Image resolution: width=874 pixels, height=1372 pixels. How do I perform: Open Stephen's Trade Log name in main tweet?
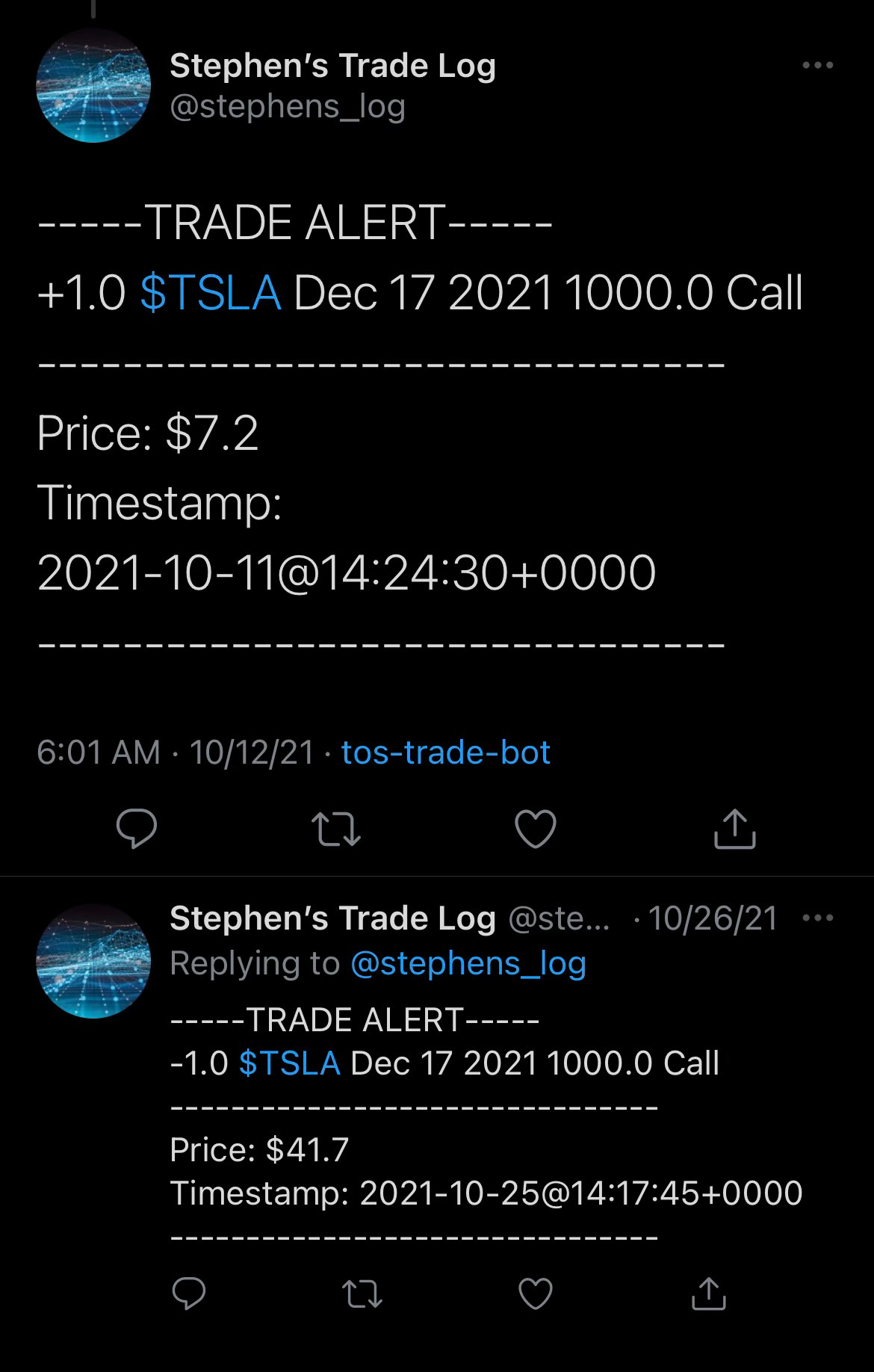tap(333, 66)
